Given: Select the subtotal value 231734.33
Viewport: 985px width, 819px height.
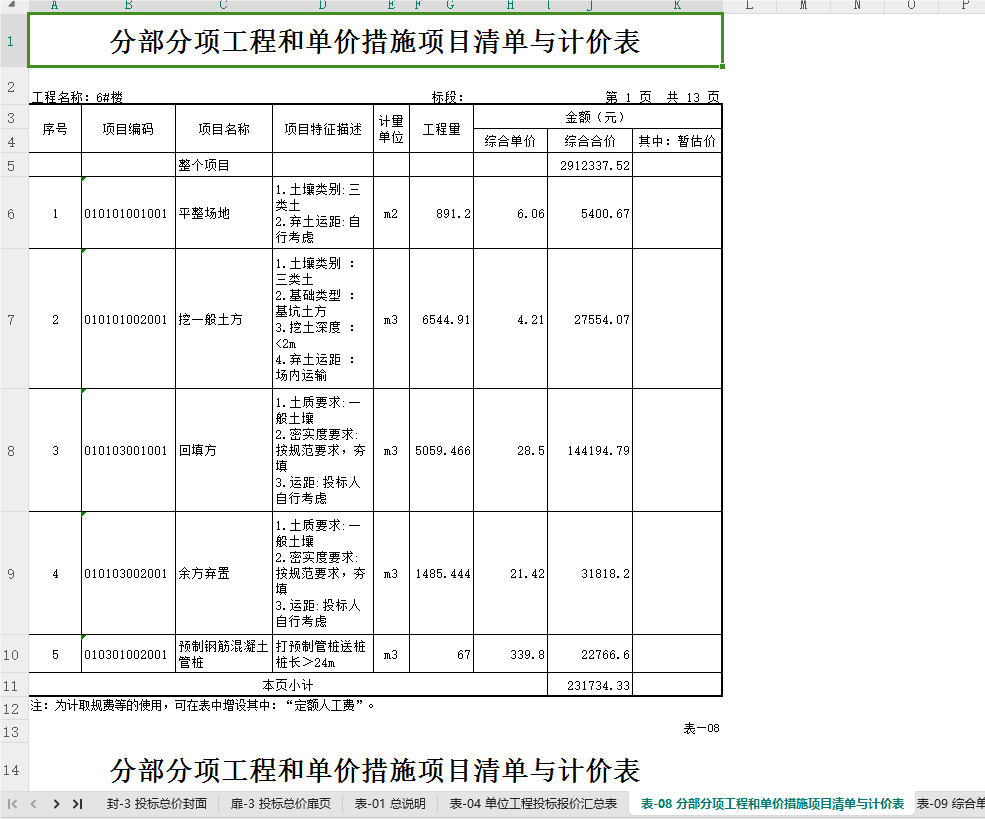Looking at the screenshot, I should click(590, 685).
